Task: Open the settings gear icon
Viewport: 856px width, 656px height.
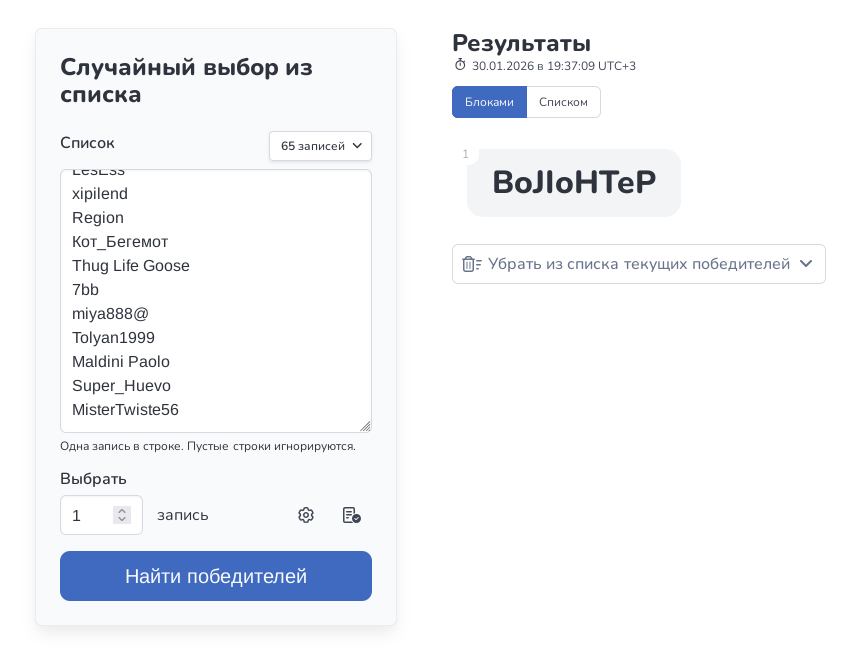Action: click(306, 515)
